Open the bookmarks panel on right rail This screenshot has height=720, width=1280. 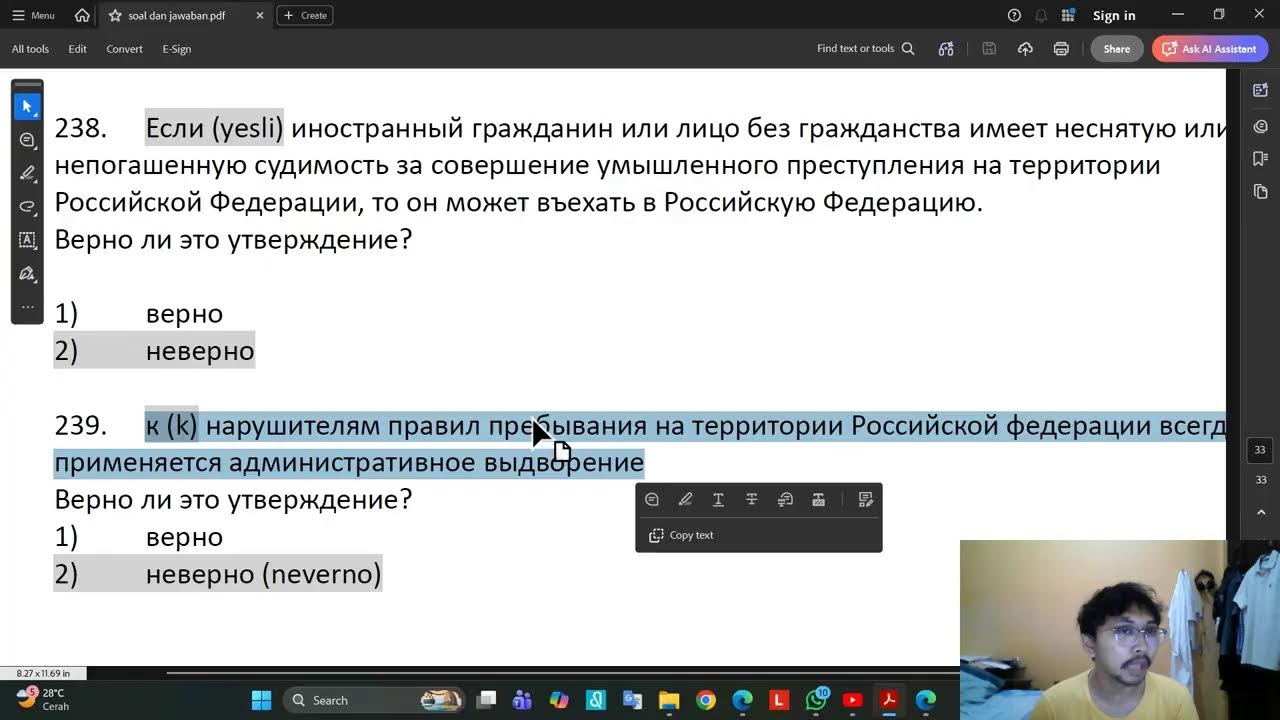click(x=1260, y=158)
